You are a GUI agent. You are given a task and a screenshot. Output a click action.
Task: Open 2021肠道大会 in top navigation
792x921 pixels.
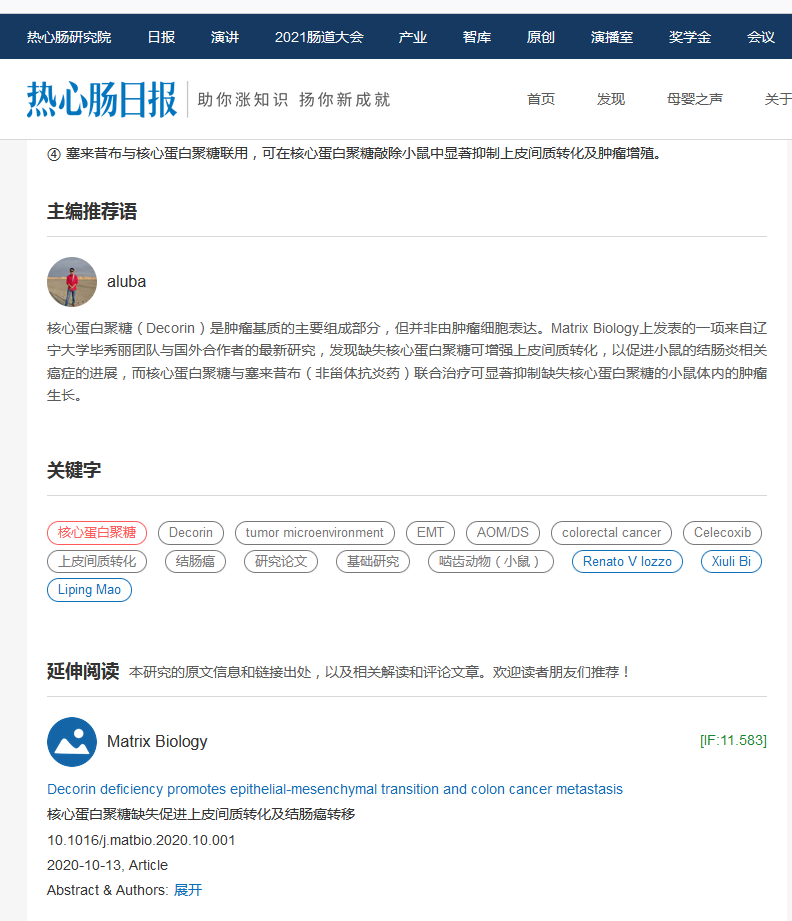click(x=319, y=37)
